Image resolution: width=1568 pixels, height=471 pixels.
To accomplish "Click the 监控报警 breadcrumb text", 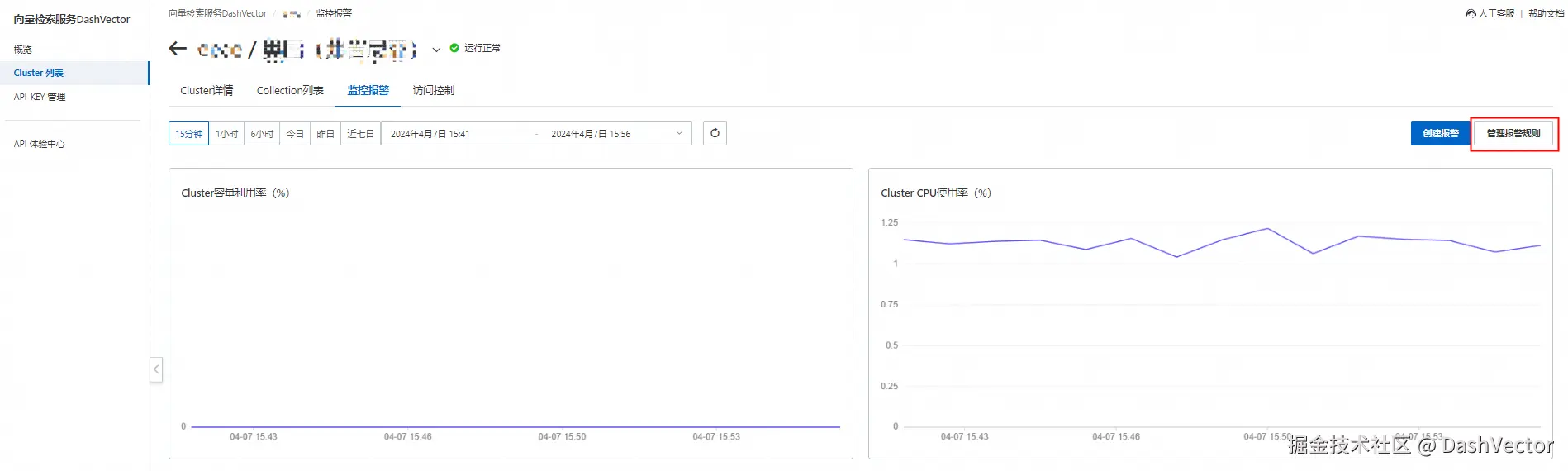I will [x=334, y=13].
